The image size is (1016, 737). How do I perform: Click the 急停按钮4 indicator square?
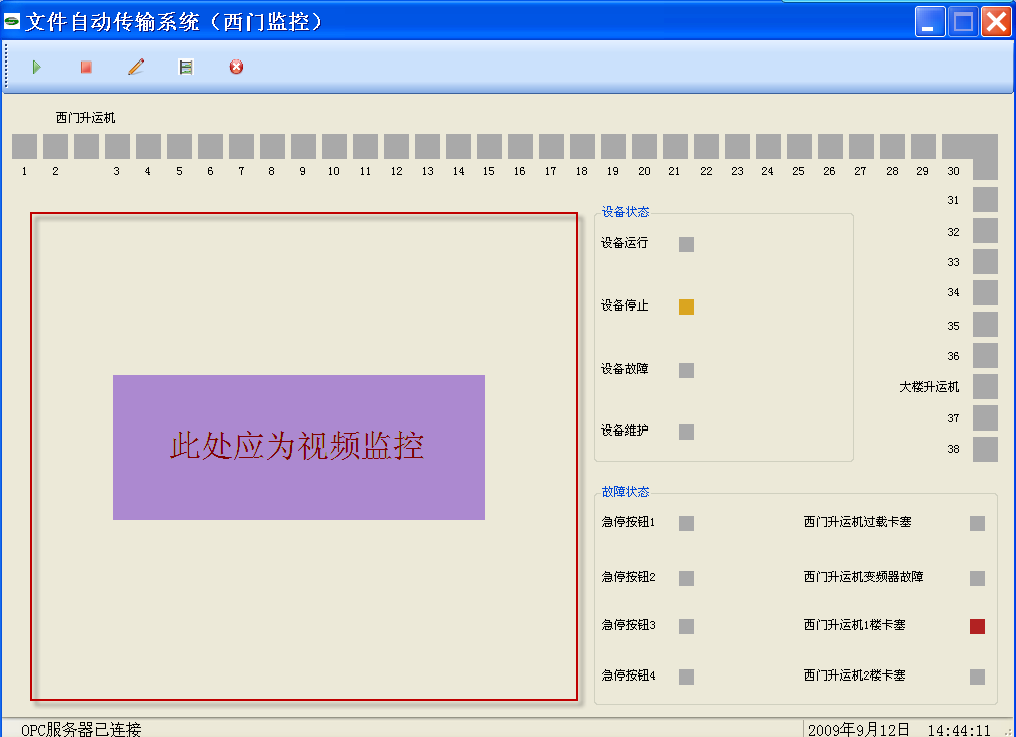coord(687,677)
